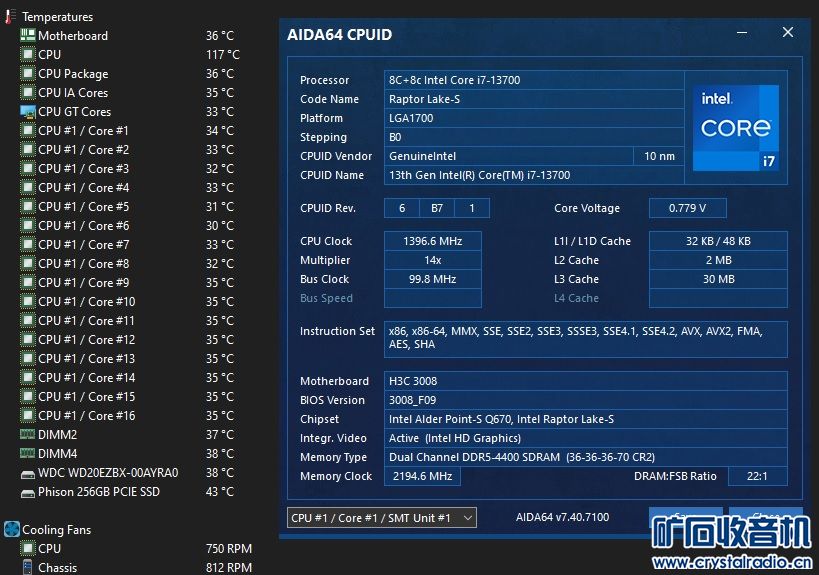Click the Intel Core i7 logo badge
The image size is (819, 575).
pos(735,127)
